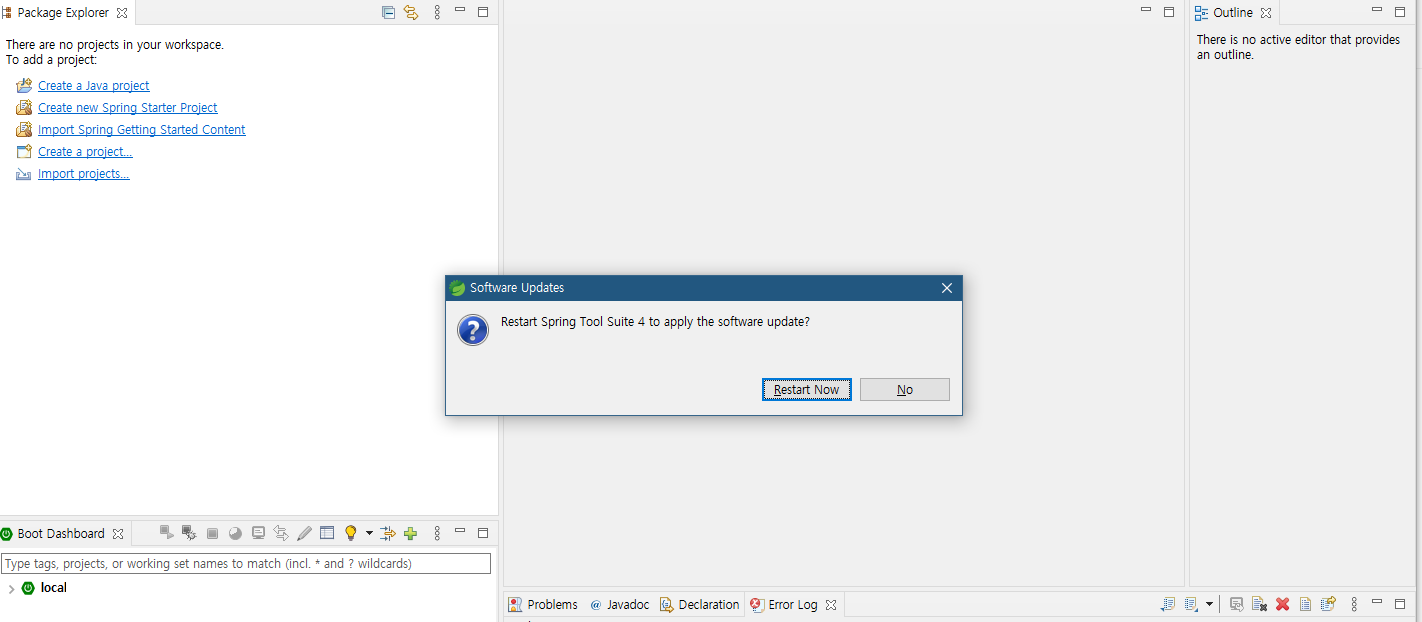Click the Boot Dashboard lightbulb icon
The image size is (1422, 622).
(351, 534)
